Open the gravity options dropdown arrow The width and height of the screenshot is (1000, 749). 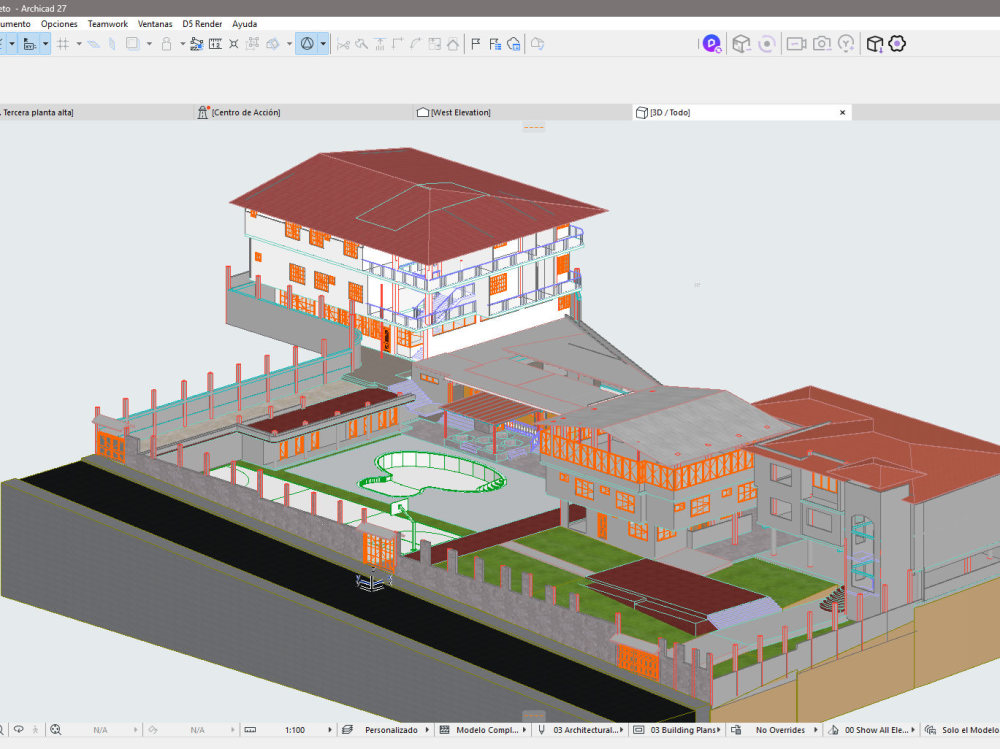pyautogui.click(x=149, y=44)
